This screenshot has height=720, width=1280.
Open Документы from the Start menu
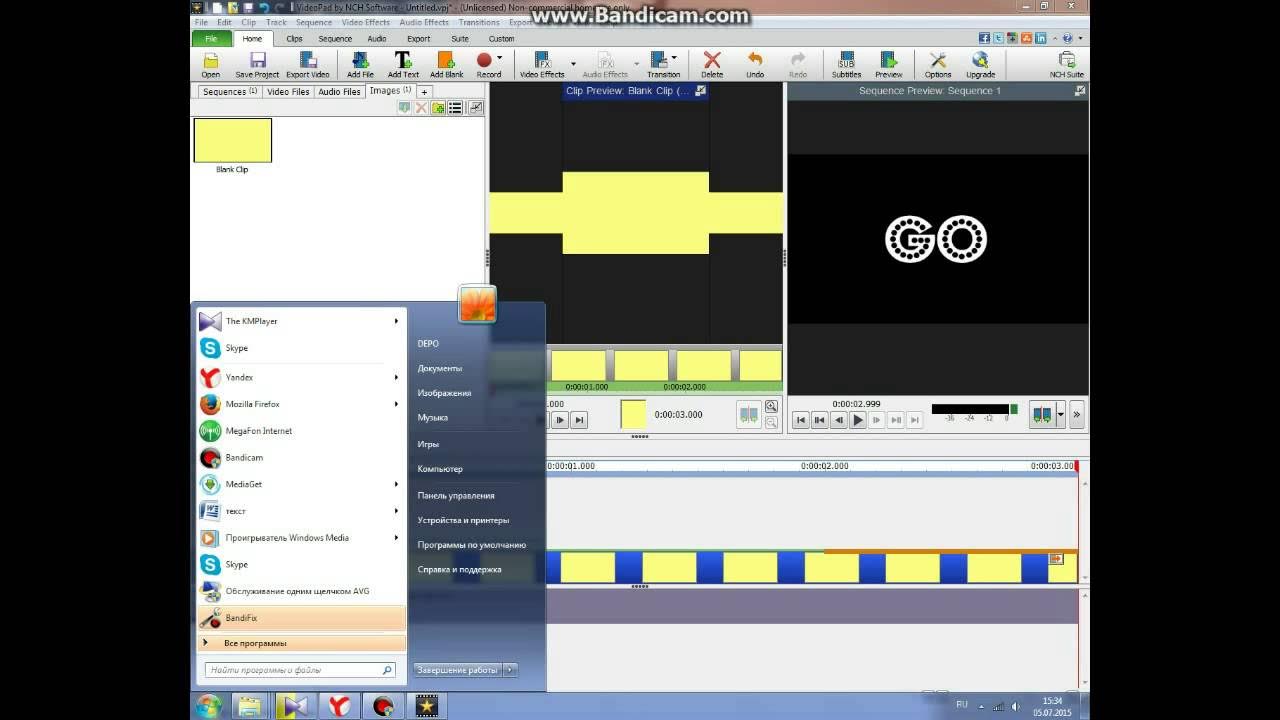point(440,368)
